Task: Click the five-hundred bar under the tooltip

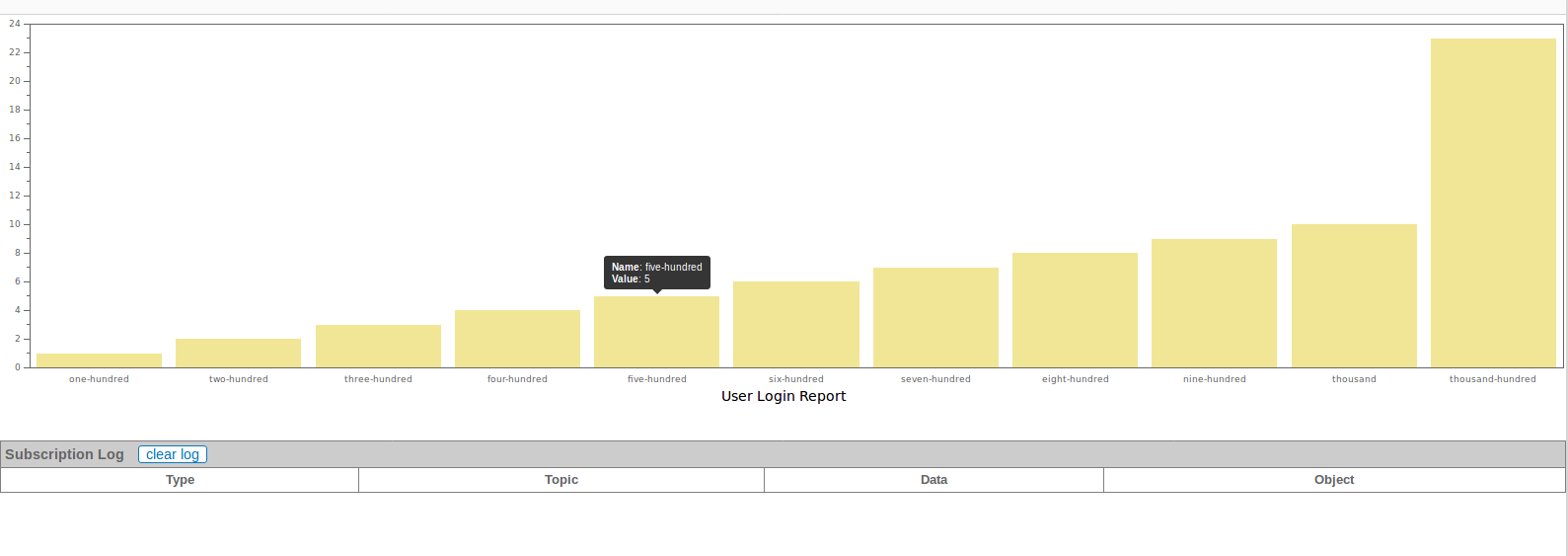Action: 656,332
